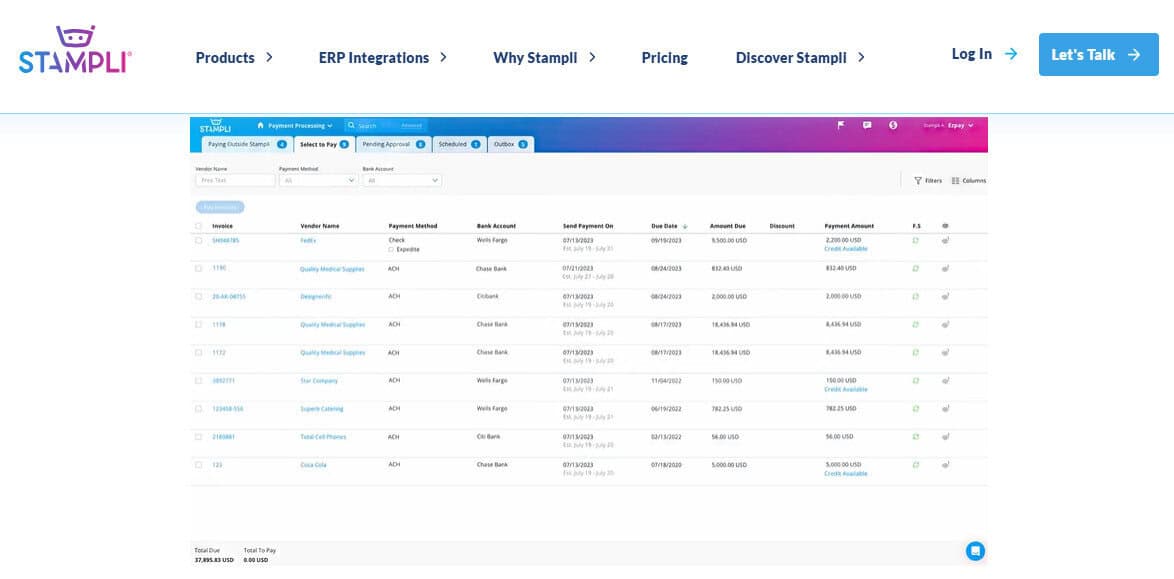
Task: Check the Designerific invoice row checkbox
Action: click(198, 297)
